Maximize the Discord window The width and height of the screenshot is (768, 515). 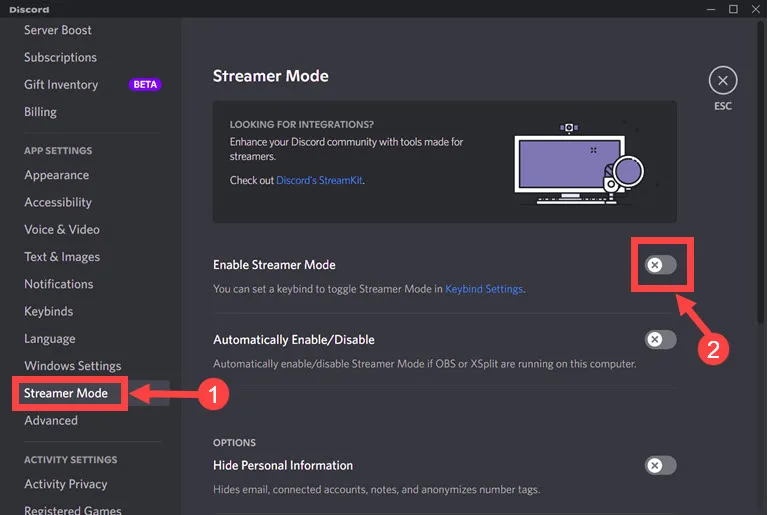point(733,9)
